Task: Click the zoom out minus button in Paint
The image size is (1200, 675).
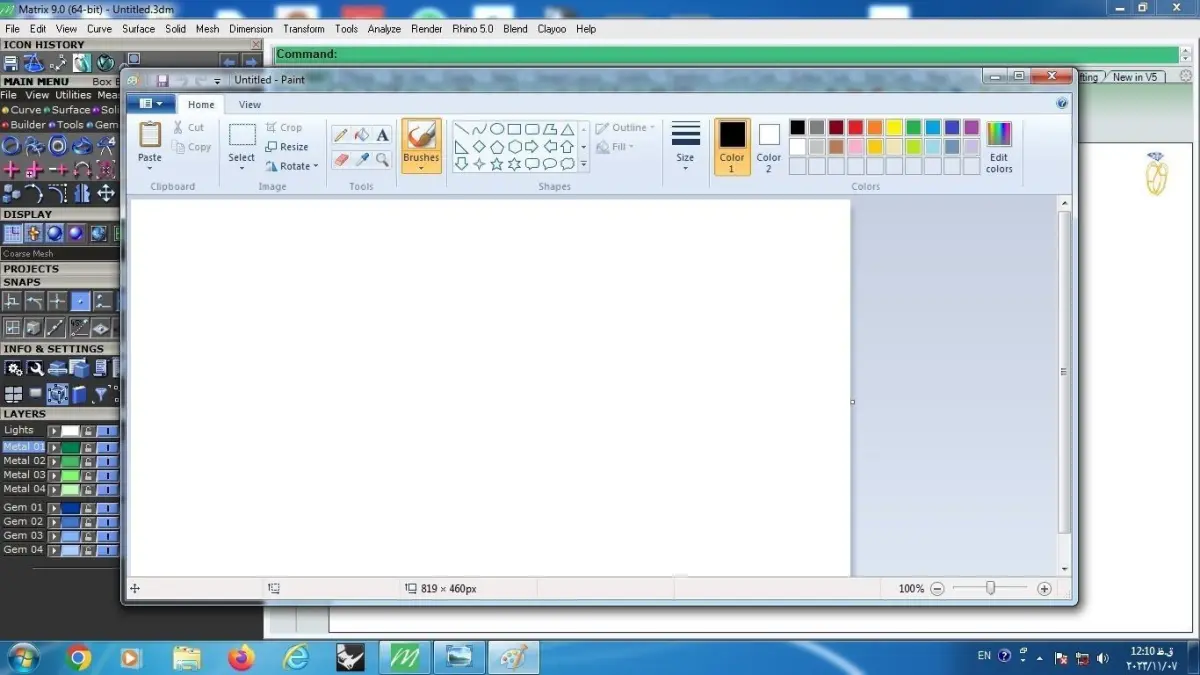Action: coord(937,589)
